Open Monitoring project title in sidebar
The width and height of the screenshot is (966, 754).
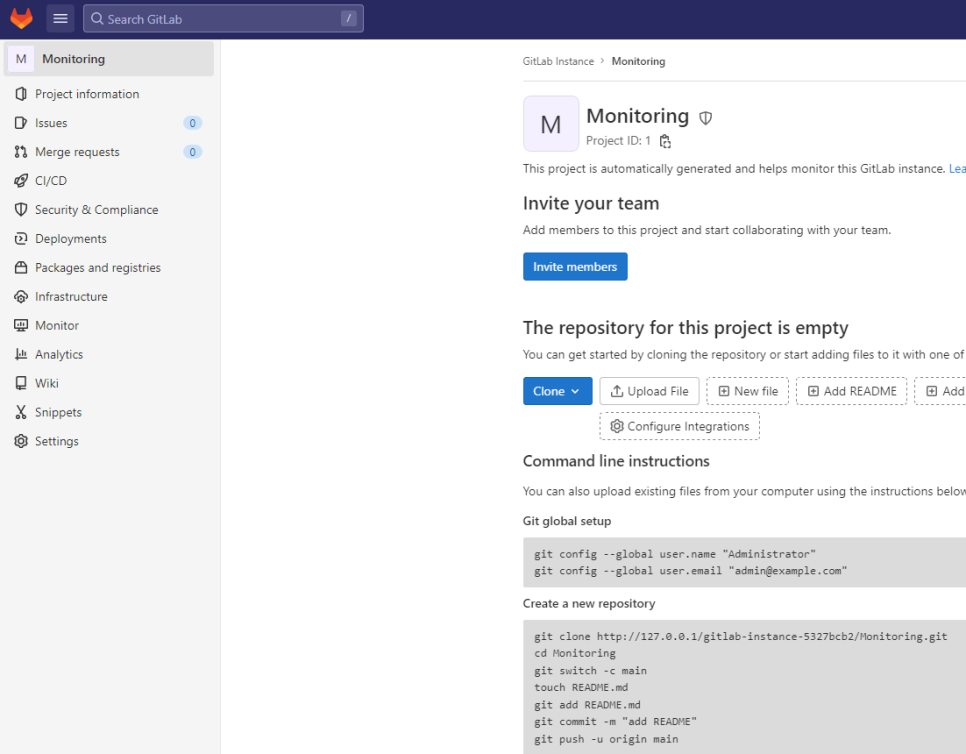point(73,59)
